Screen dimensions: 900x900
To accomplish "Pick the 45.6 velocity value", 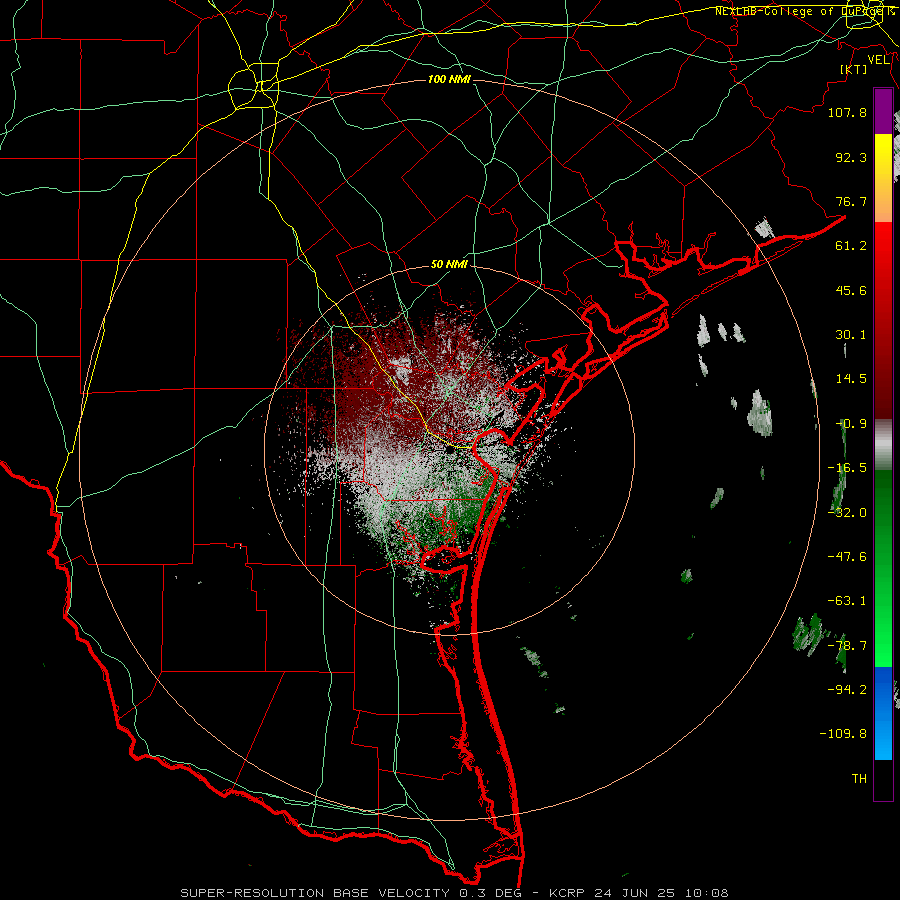I will (x=851, y=290).
